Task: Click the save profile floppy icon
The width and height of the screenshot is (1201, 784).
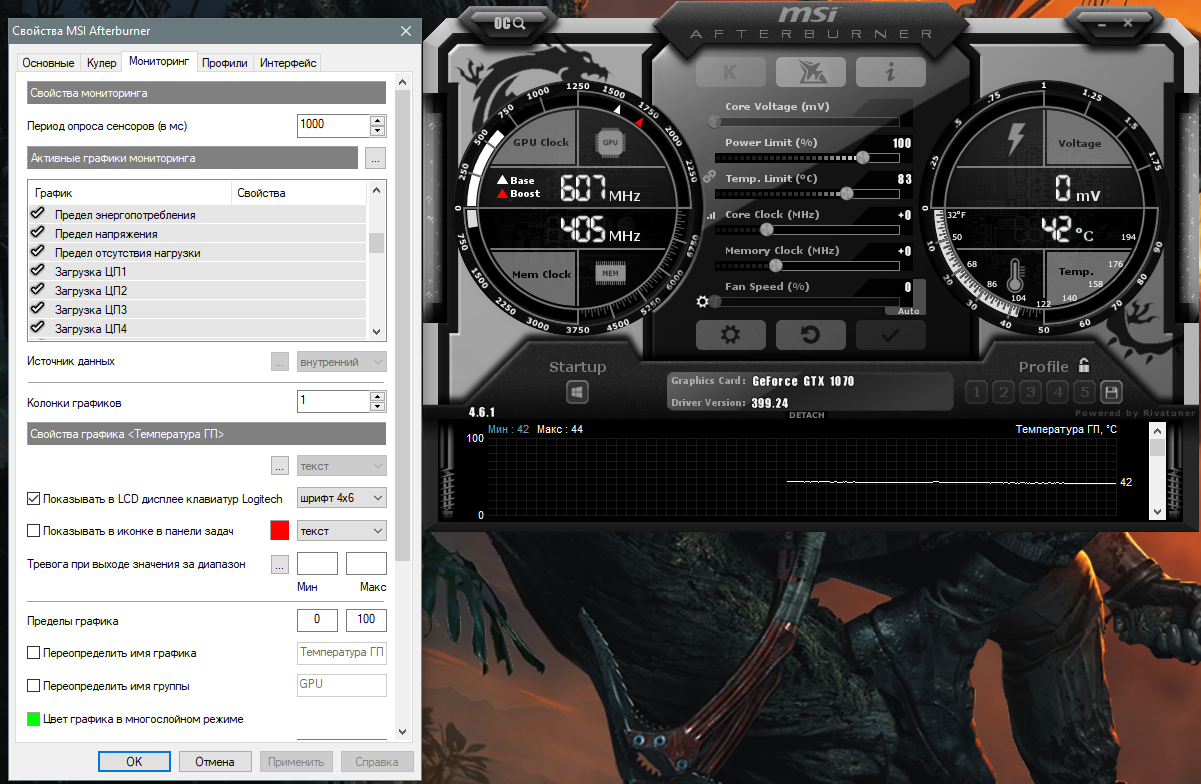Action: (x=1111, y=392)
